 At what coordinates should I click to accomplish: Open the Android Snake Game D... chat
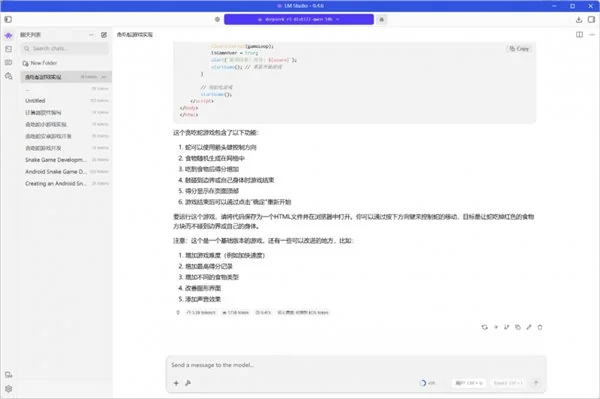pyautogui.click(x=66, y=172)
